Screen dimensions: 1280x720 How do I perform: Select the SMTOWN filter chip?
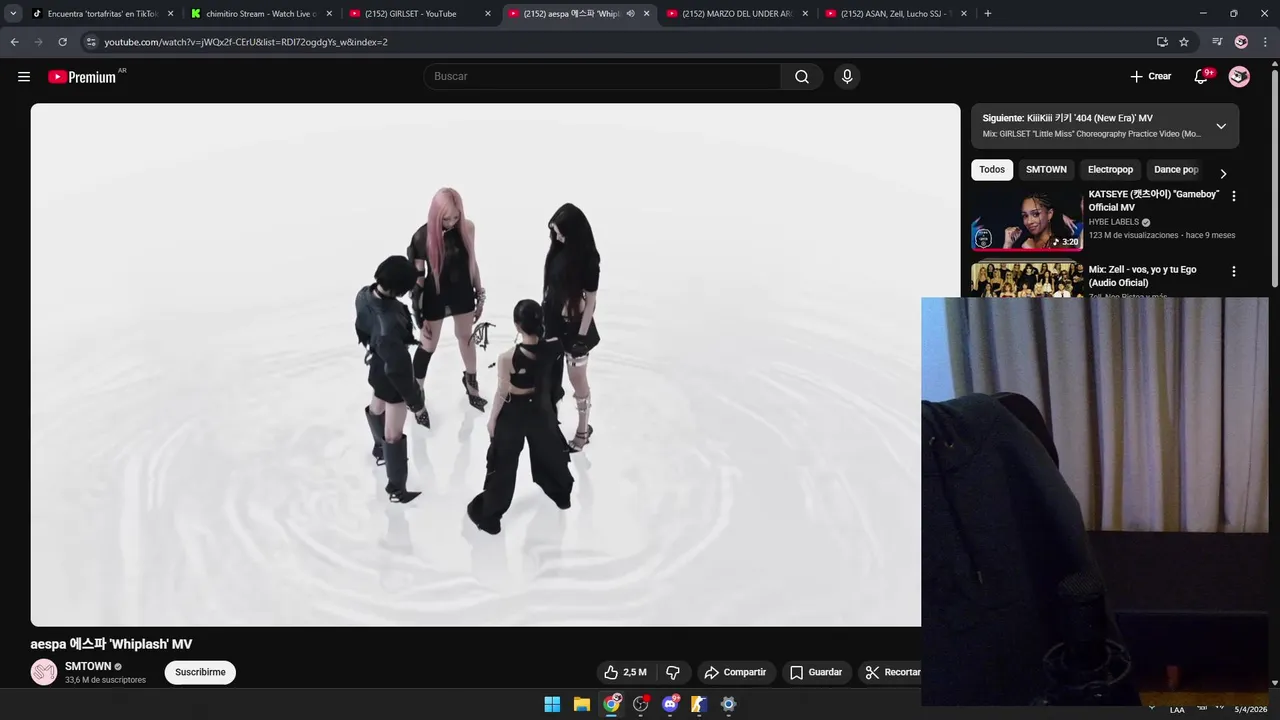tap(1046, 170)
